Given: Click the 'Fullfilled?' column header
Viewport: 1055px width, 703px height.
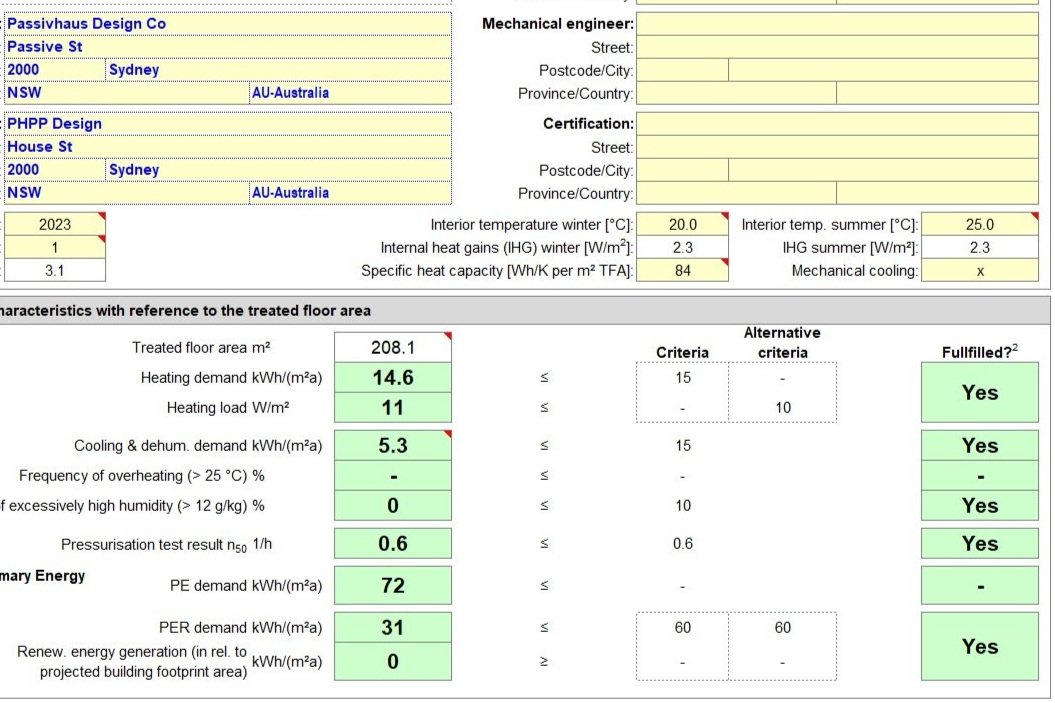Looking at the screenshot, I should [x=980, y=352].
